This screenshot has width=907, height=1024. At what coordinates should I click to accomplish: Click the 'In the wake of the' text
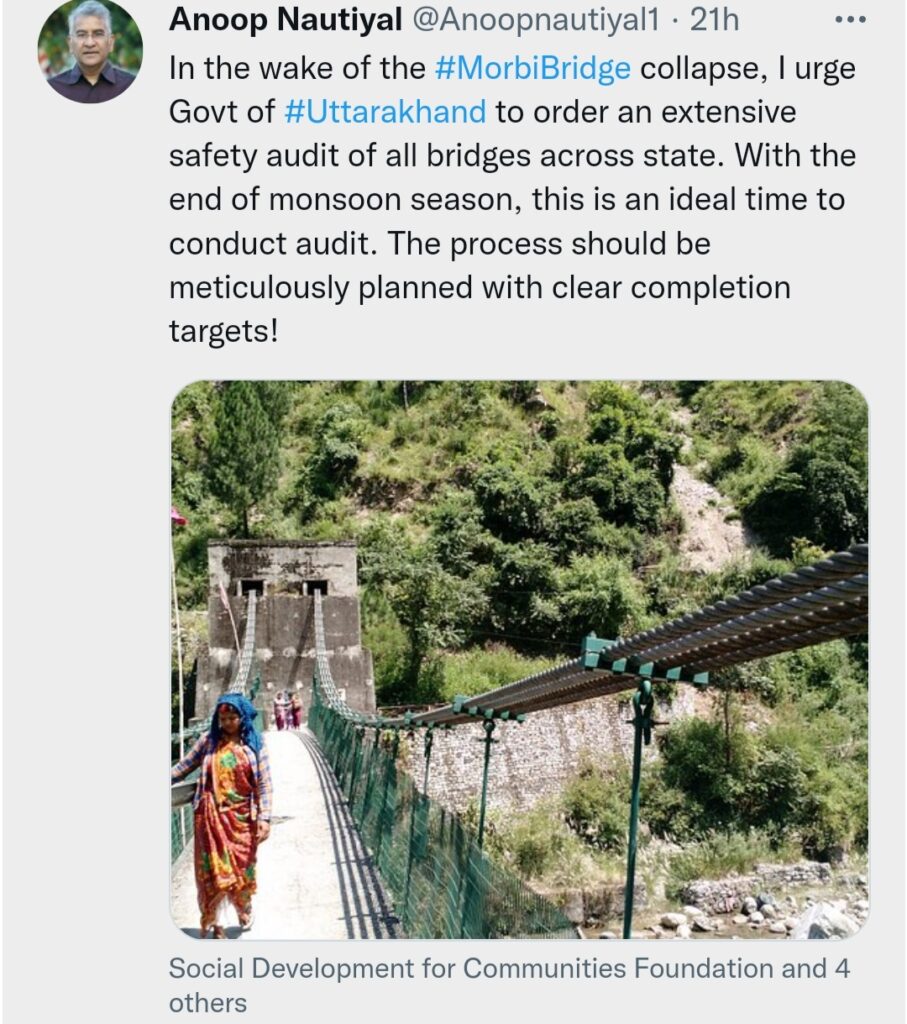pyautogui.click(x=297, y=69)
